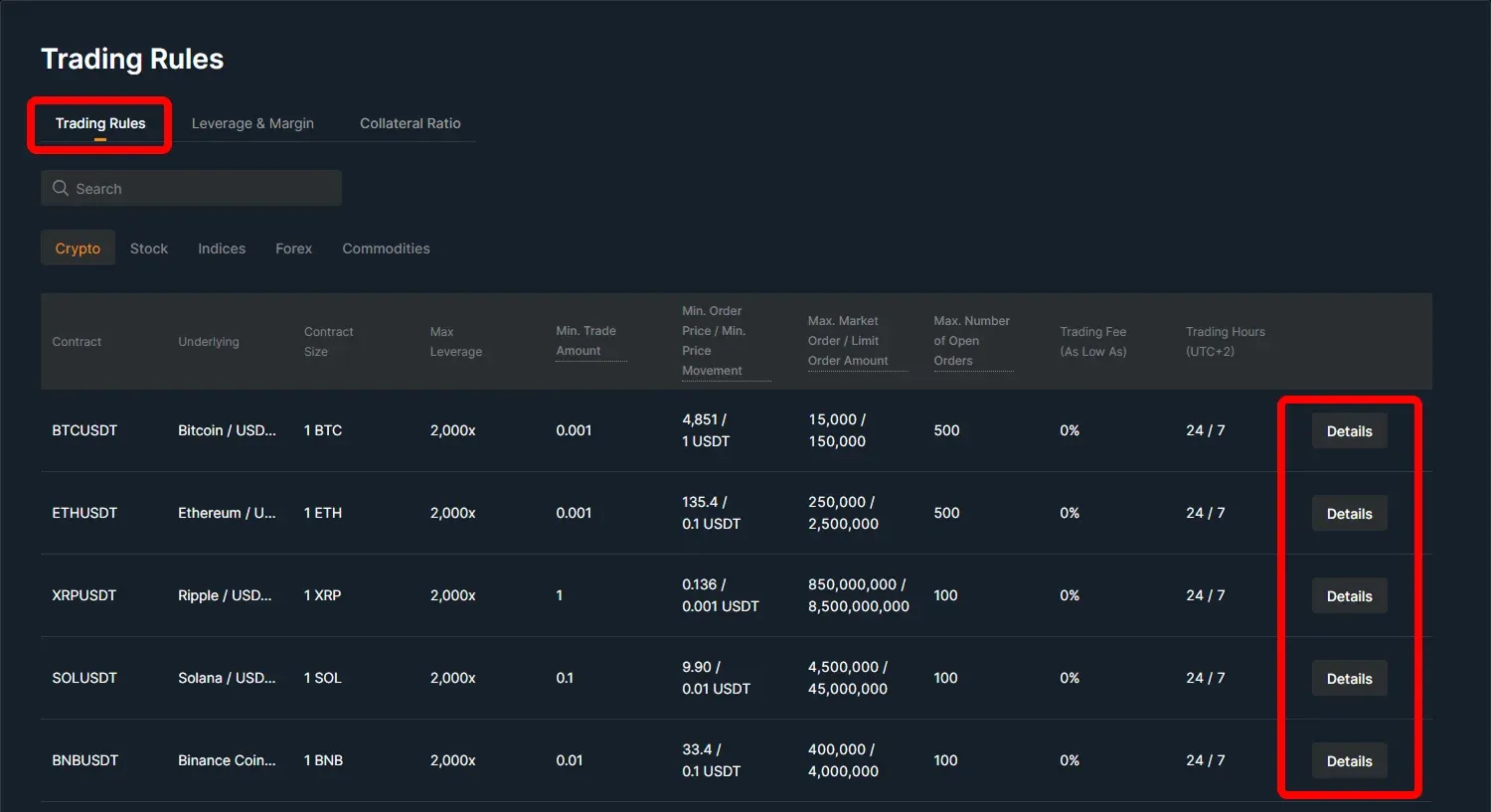Click the 1 SOL contract size
The height and width of the screenshot is (812, 1491).
click(323, 678)
